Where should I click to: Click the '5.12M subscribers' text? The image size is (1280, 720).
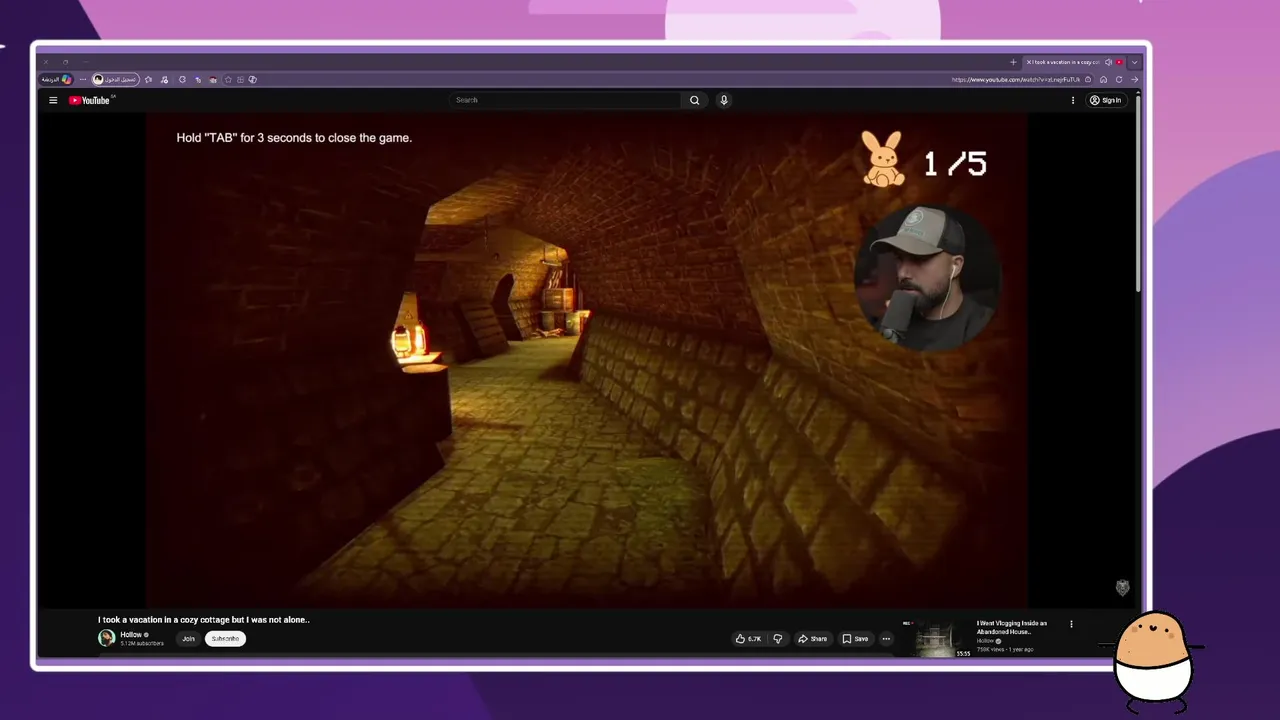142,644
